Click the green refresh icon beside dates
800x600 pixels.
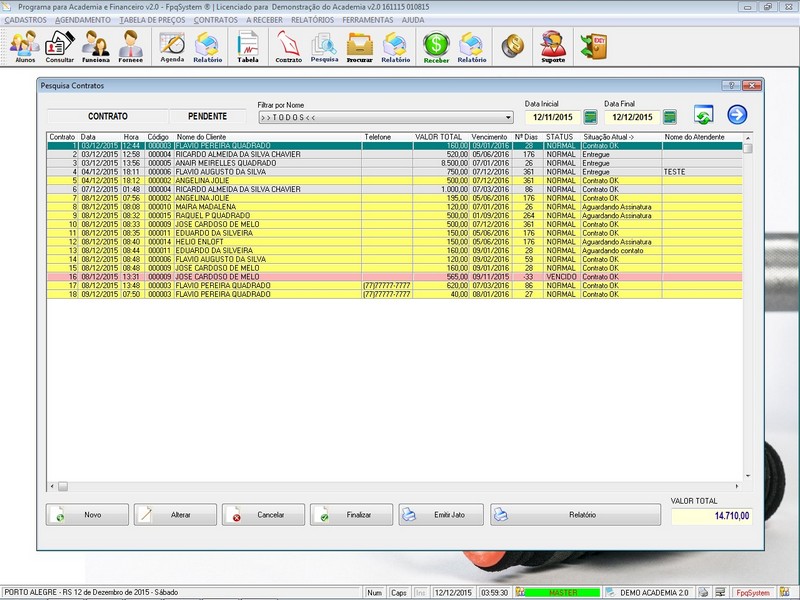[703, 116]
